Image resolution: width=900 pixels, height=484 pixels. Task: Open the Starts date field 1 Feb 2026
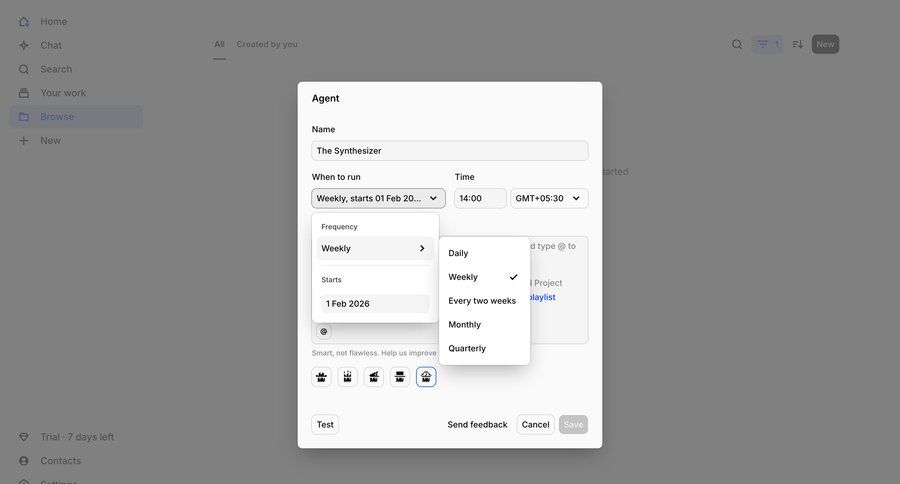pos(375,304)
